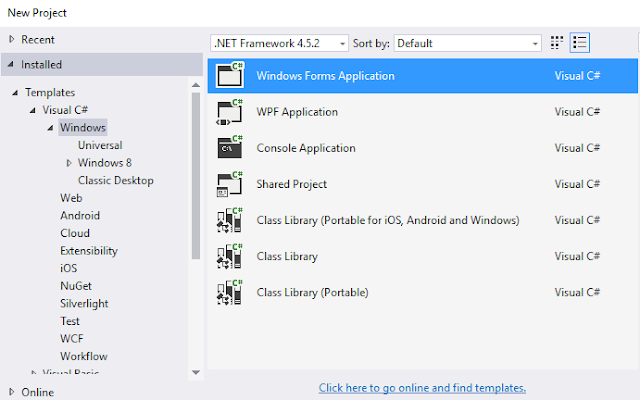The height and width of the screenshot is (400, 640).
Task: Select the Visual C# node label
Action: point(65,110)
